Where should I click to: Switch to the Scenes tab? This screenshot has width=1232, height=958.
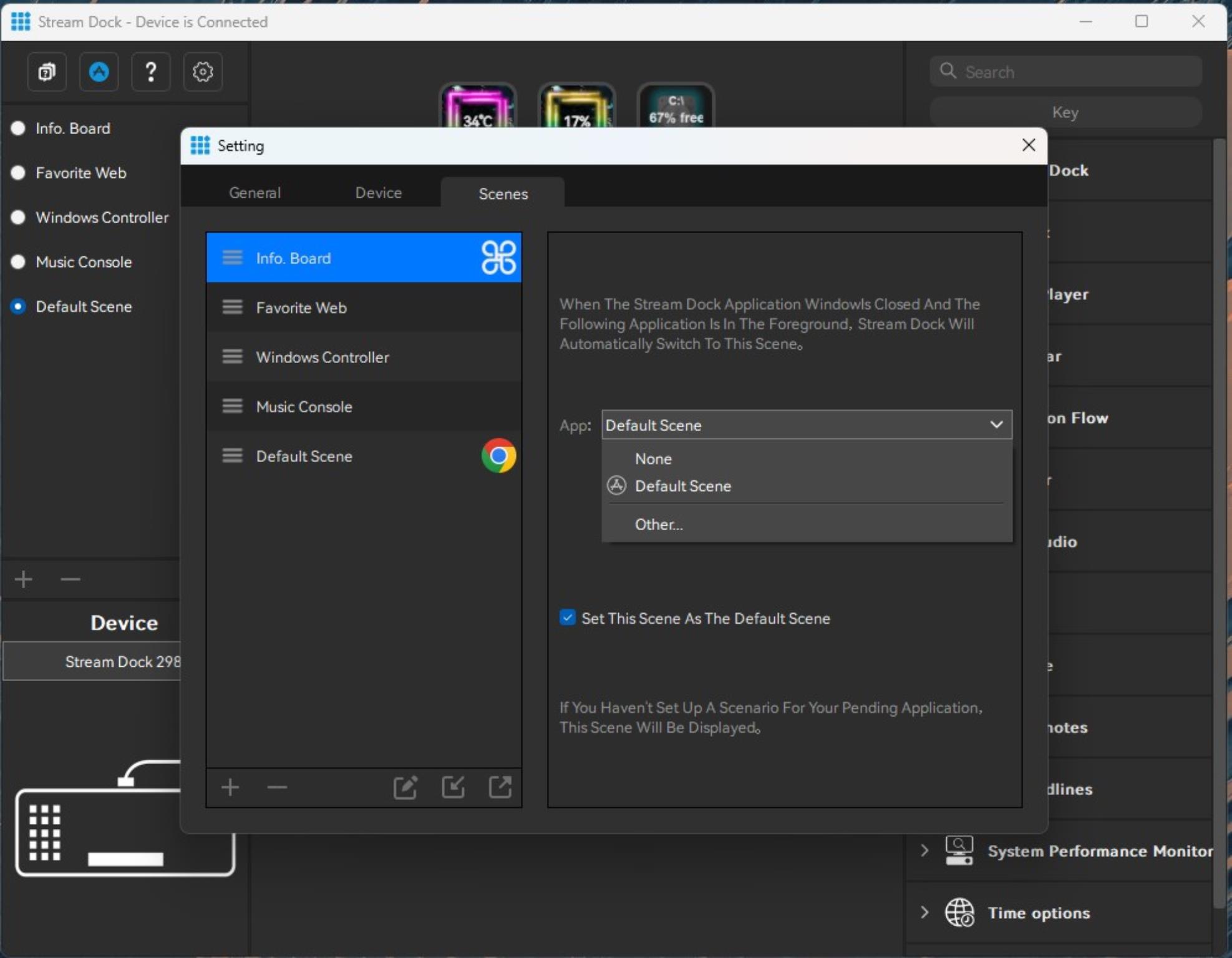(503, 193)
